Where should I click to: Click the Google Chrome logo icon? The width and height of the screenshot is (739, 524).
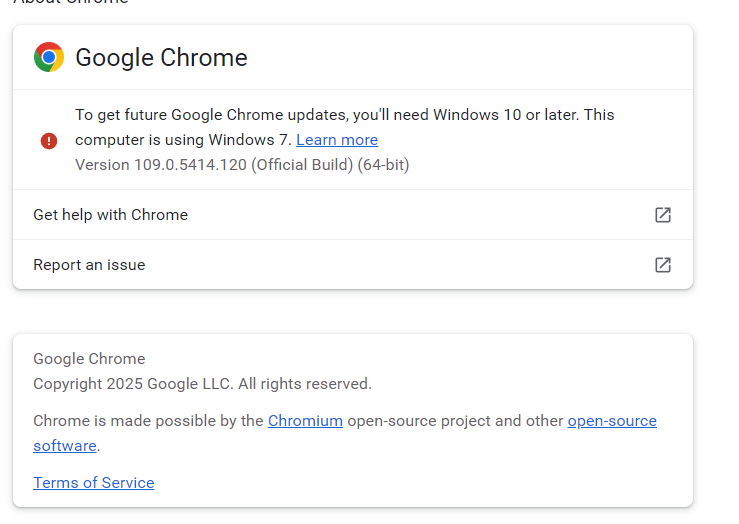[x=49, y=57]
